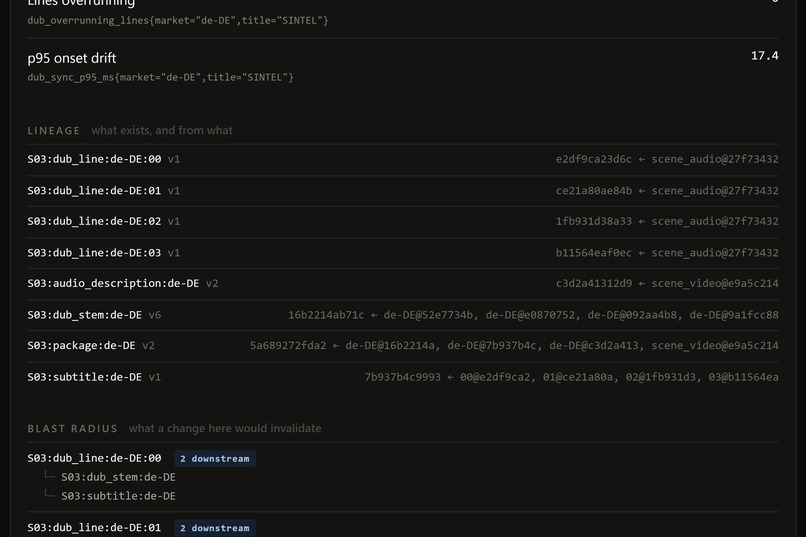Click hash 7b937b4c9993 subtitle sources
This screenshot has height=537, width=806.
click(571, 377)
